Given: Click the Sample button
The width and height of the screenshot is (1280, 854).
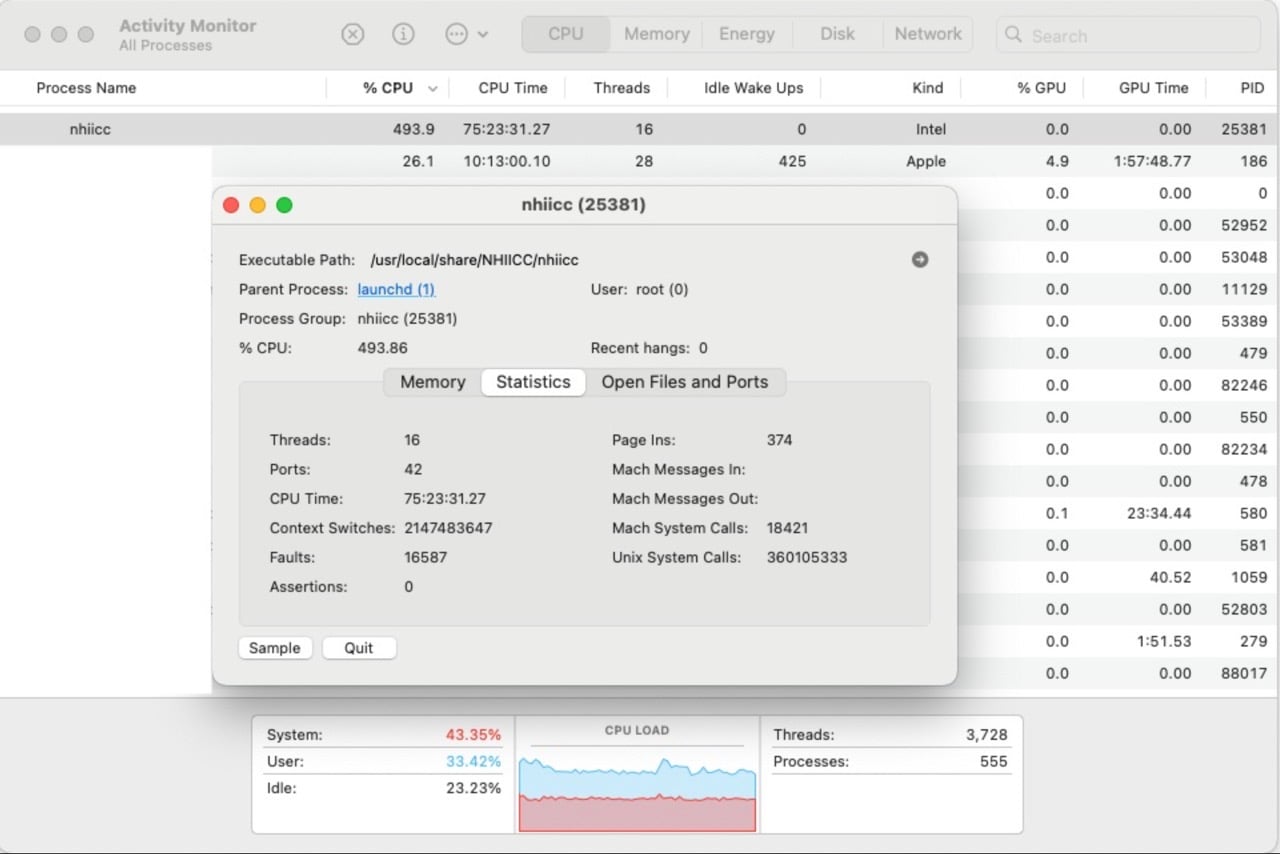Looking at the screenshot, I should point(275,648).
